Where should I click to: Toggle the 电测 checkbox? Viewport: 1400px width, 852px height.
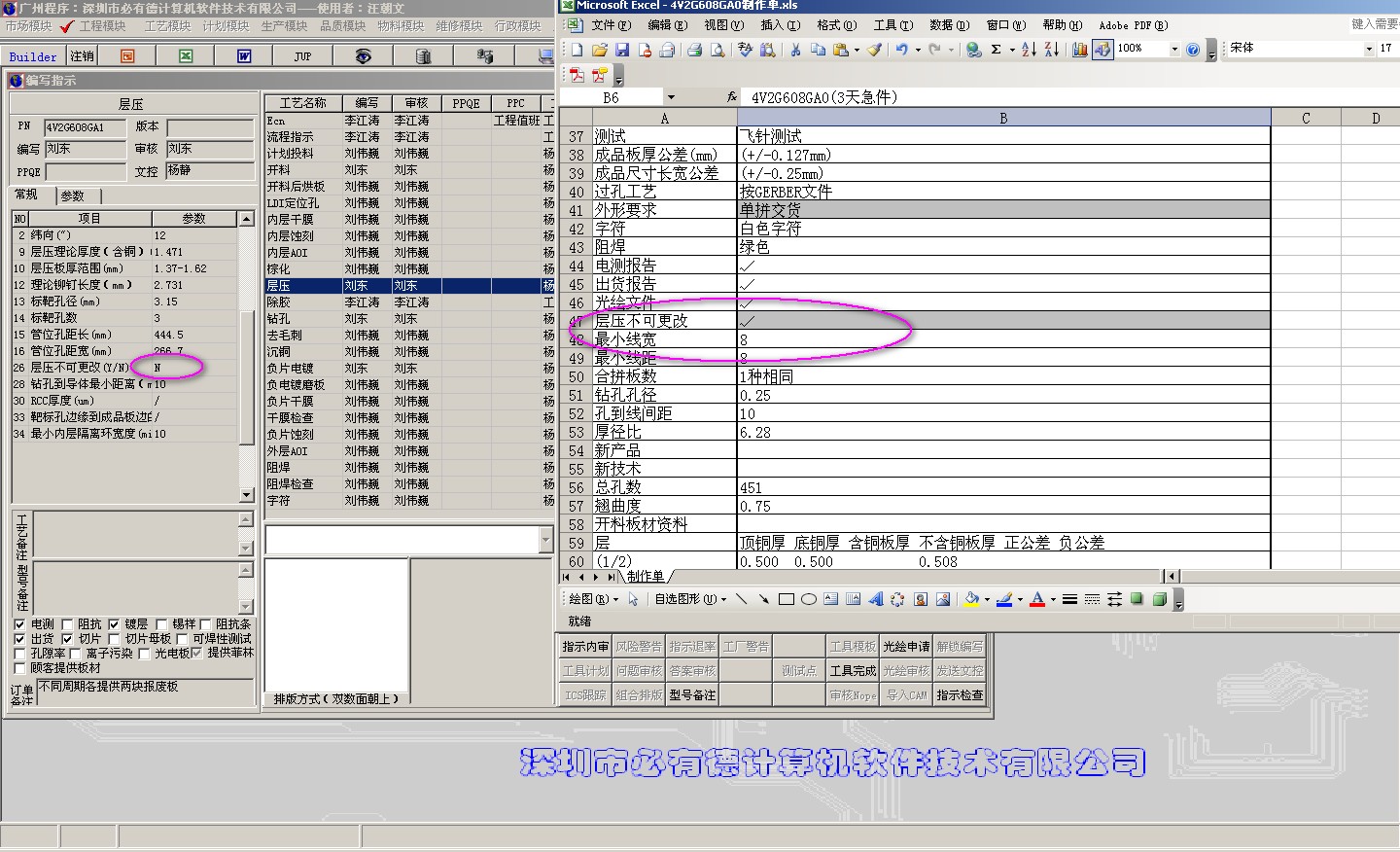point(20,624)
